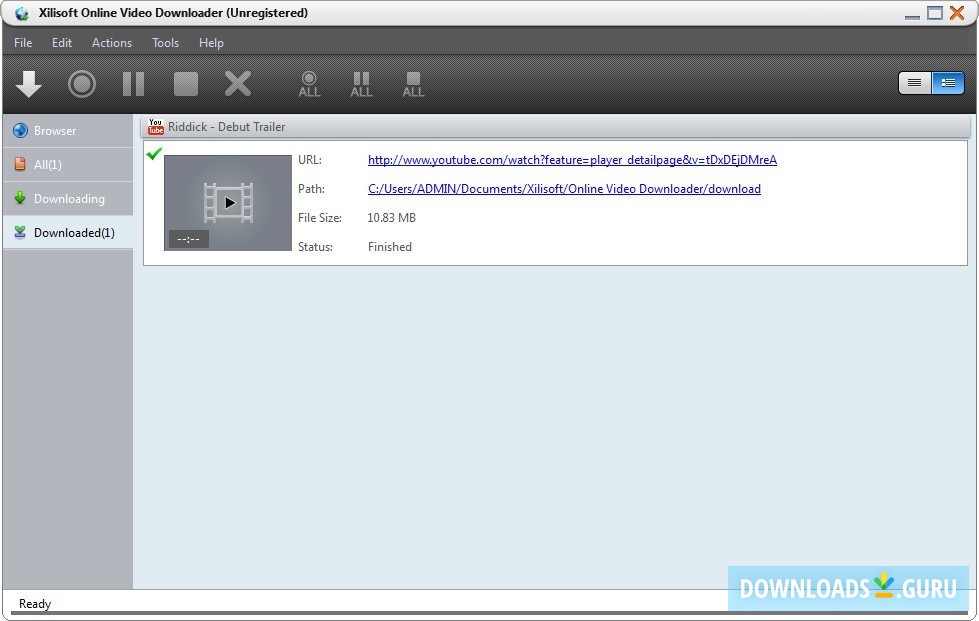
Task: Open the YouTube watch URL link
Action: pos(572,159)
